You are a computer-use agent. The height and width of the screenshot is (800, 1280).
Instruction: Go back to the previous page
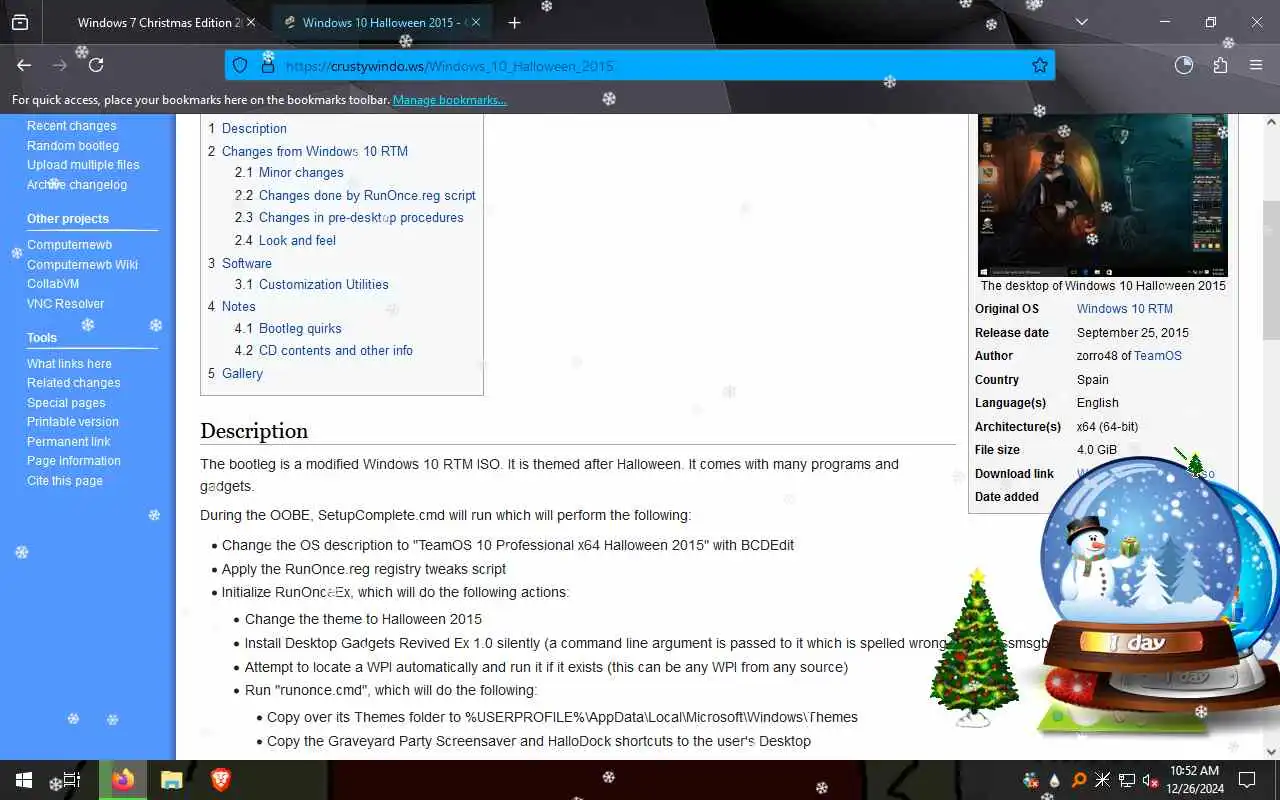tap(24, 65)
